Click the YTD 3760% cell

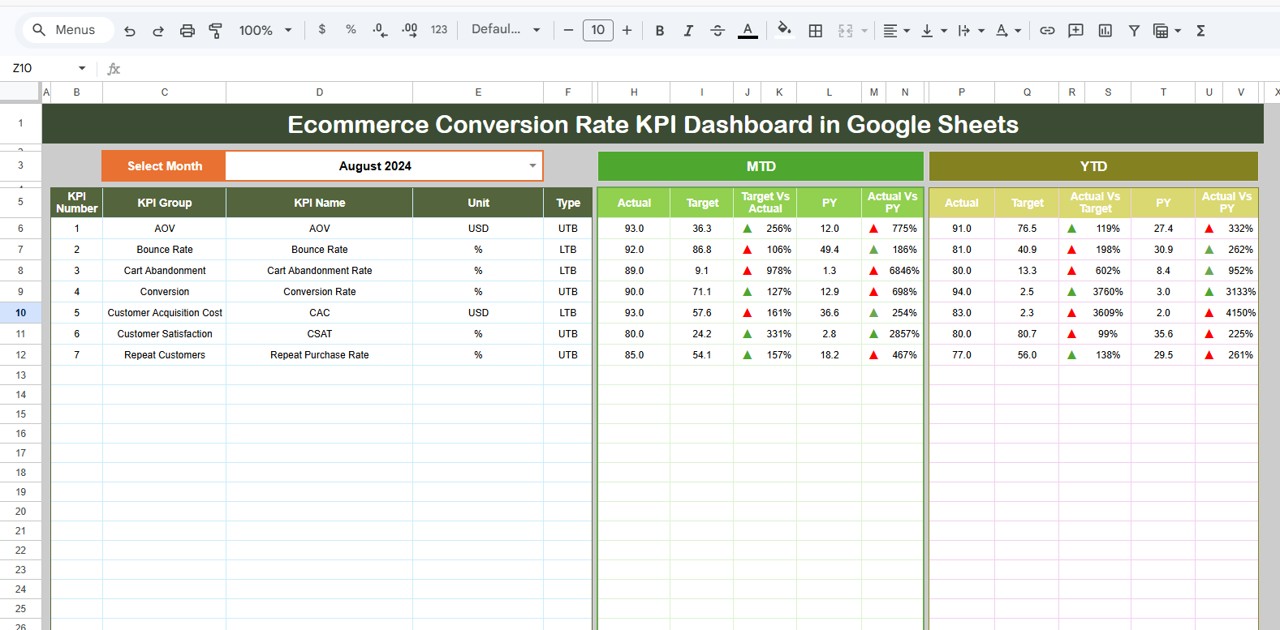tap(1107, 291)
